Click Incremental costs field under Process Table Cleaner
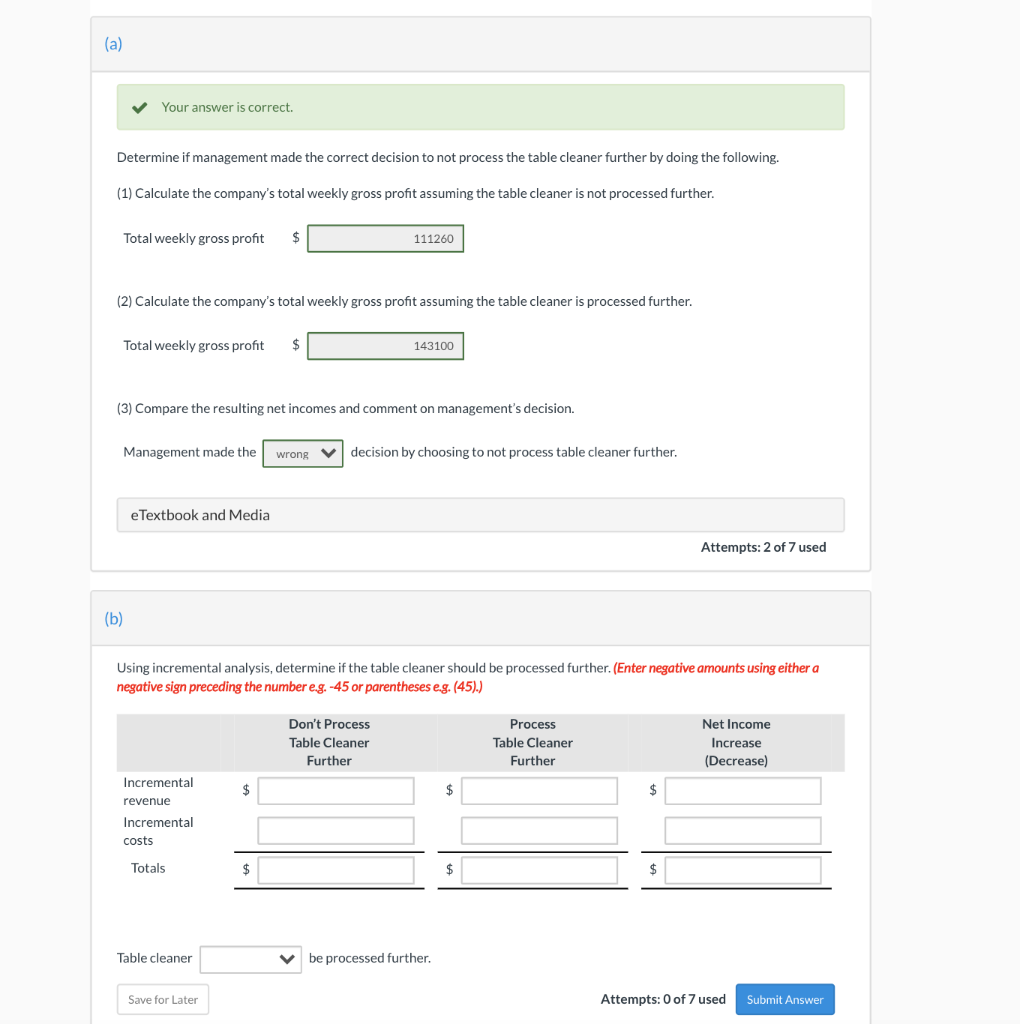 click(x=539, y=831)
